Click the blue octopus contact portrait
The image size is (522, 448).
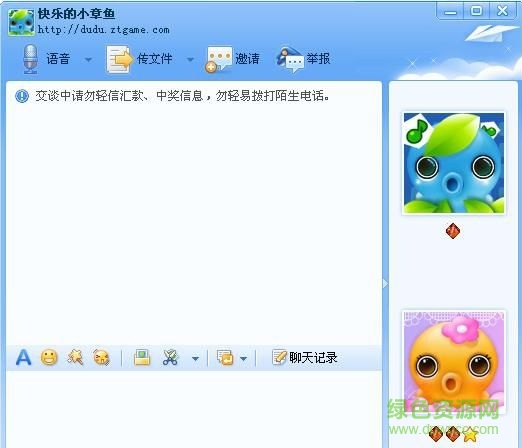(454, 163)
